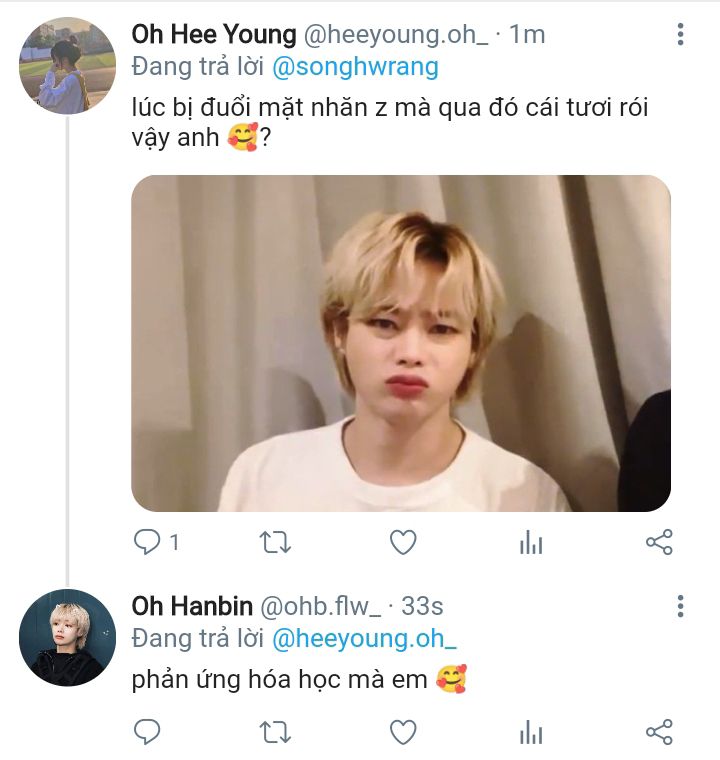View analytics for Oh Hanbin's tweet

pos(531,732)
